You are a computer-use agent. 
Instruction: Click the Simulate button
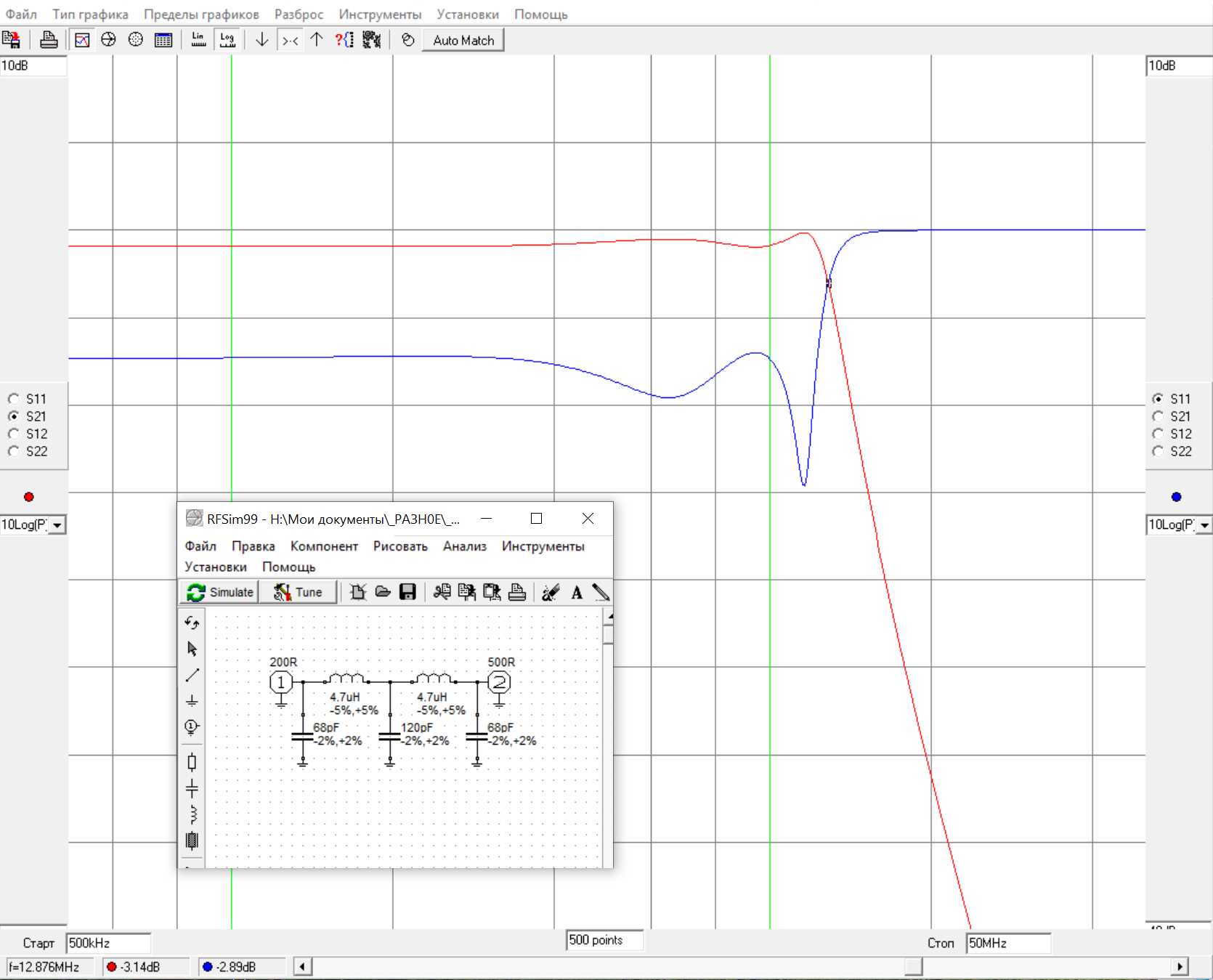pyautogui.click(x=221, y=592)
